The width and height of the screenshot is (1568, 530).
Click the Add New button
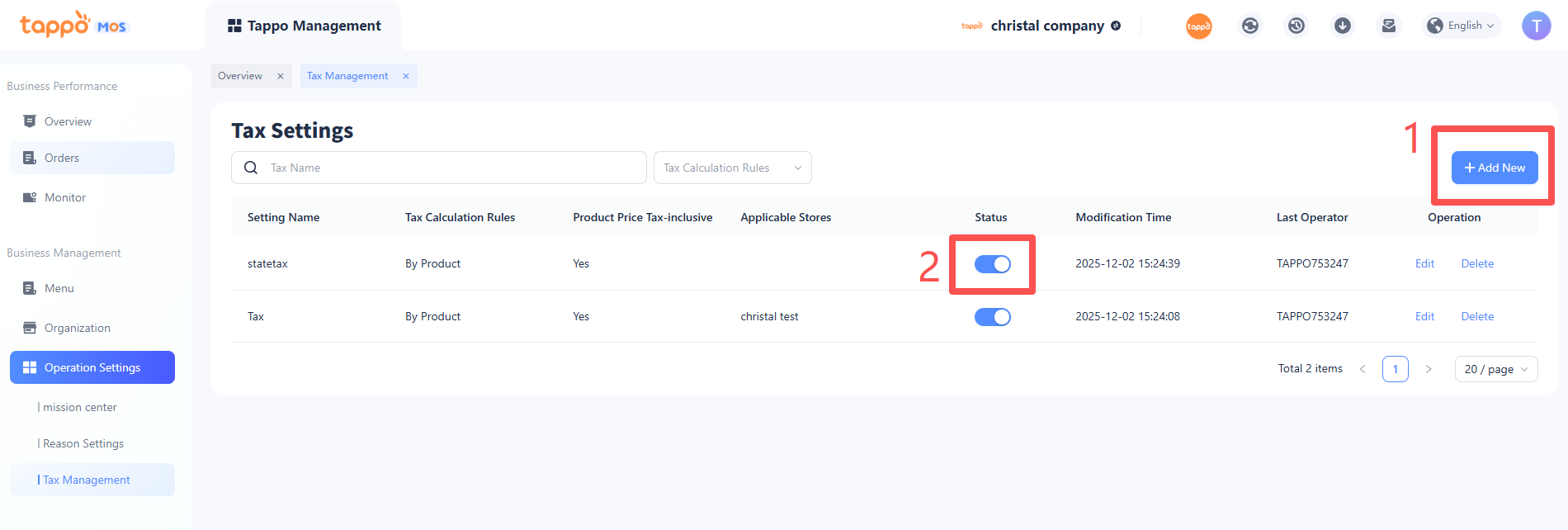[x=1495, y=168]
